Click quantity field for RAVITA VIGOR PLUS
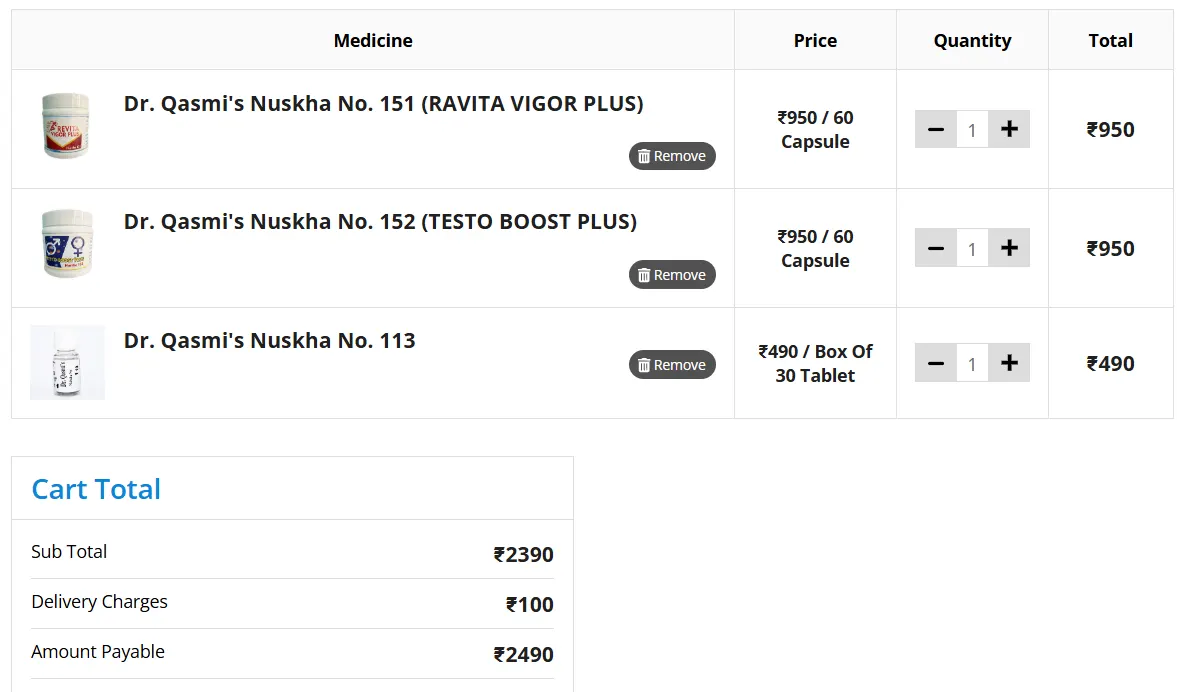 point(972,130)
